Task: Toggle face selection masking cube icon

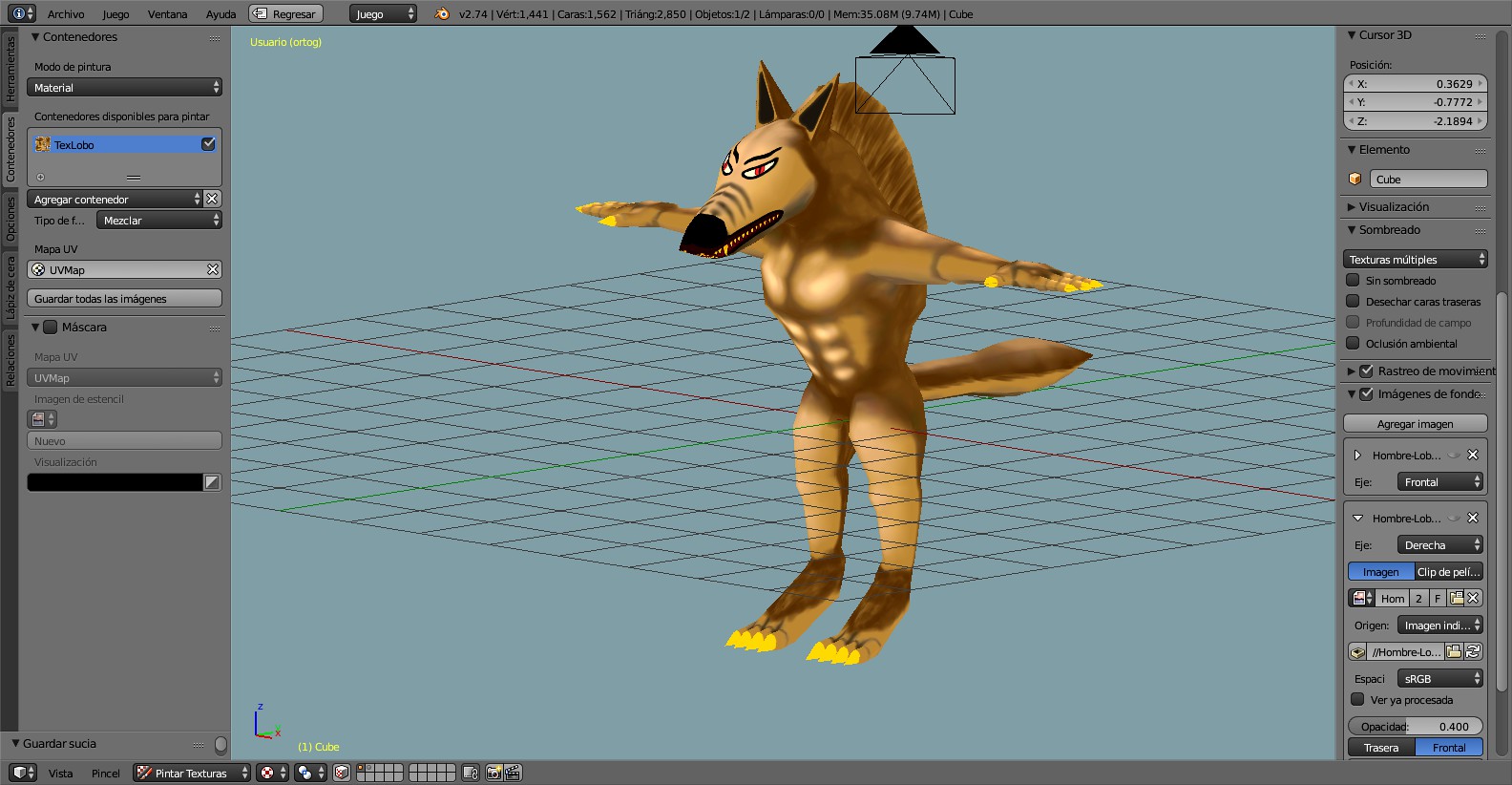Action: [x=342, y=773]
